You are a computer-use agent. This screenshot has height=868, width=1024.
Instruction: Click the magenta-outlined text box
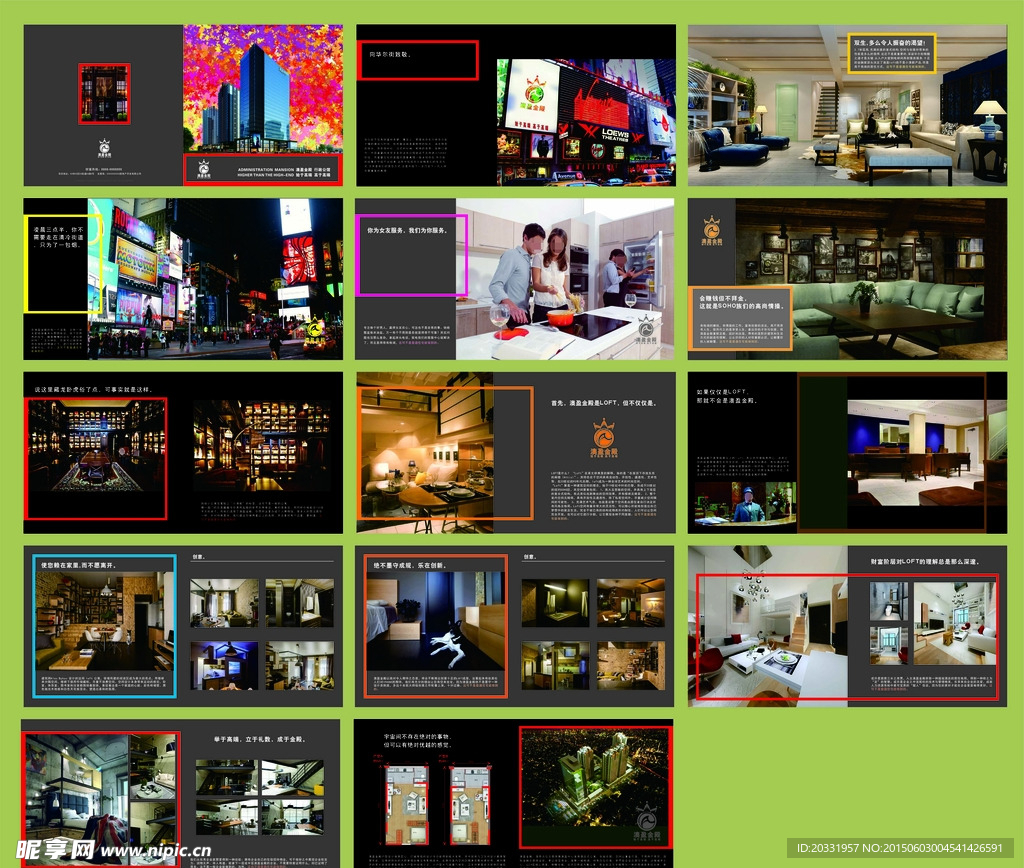[x=412, y=255]
